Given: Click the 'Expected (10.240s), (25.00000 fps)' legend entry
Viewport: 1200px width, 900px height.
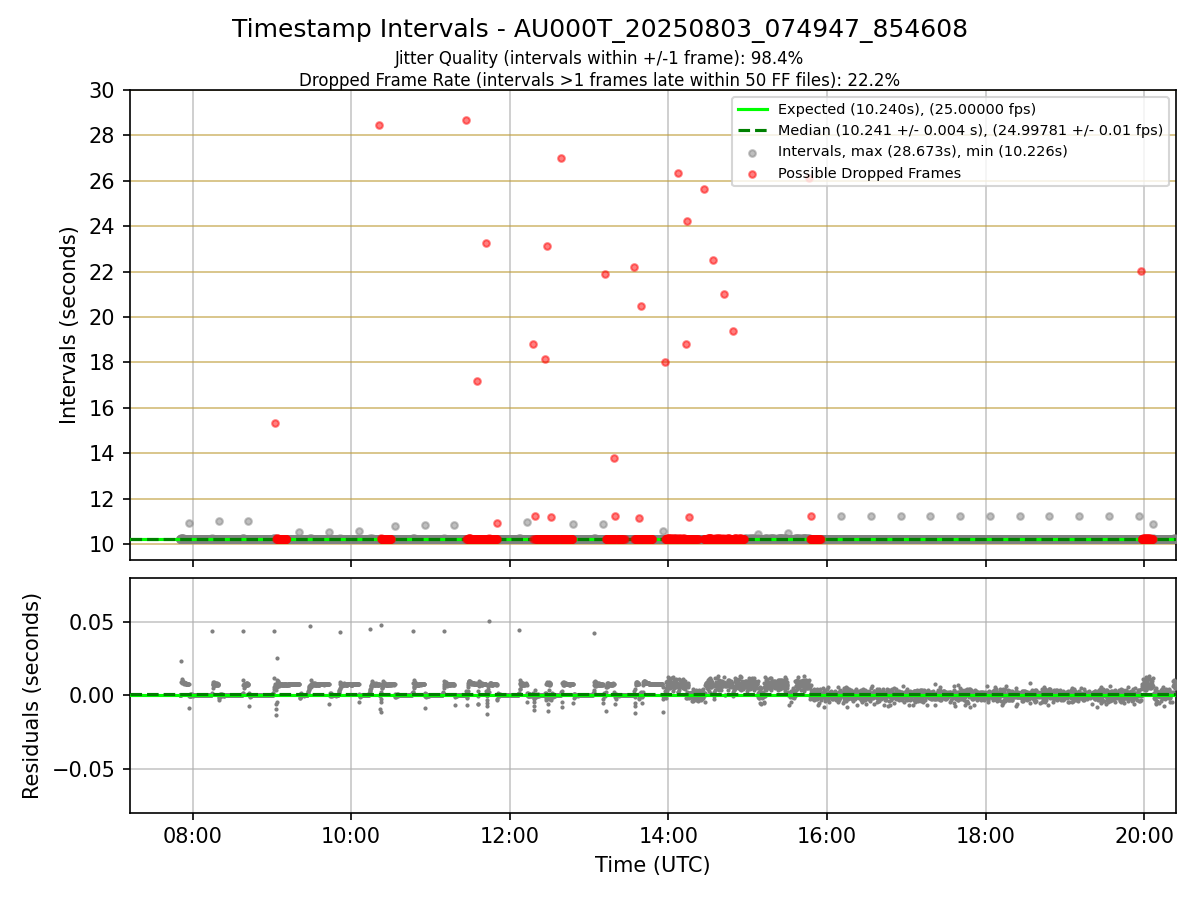Looking at the screenshot, I should click(x=907, y=109).
